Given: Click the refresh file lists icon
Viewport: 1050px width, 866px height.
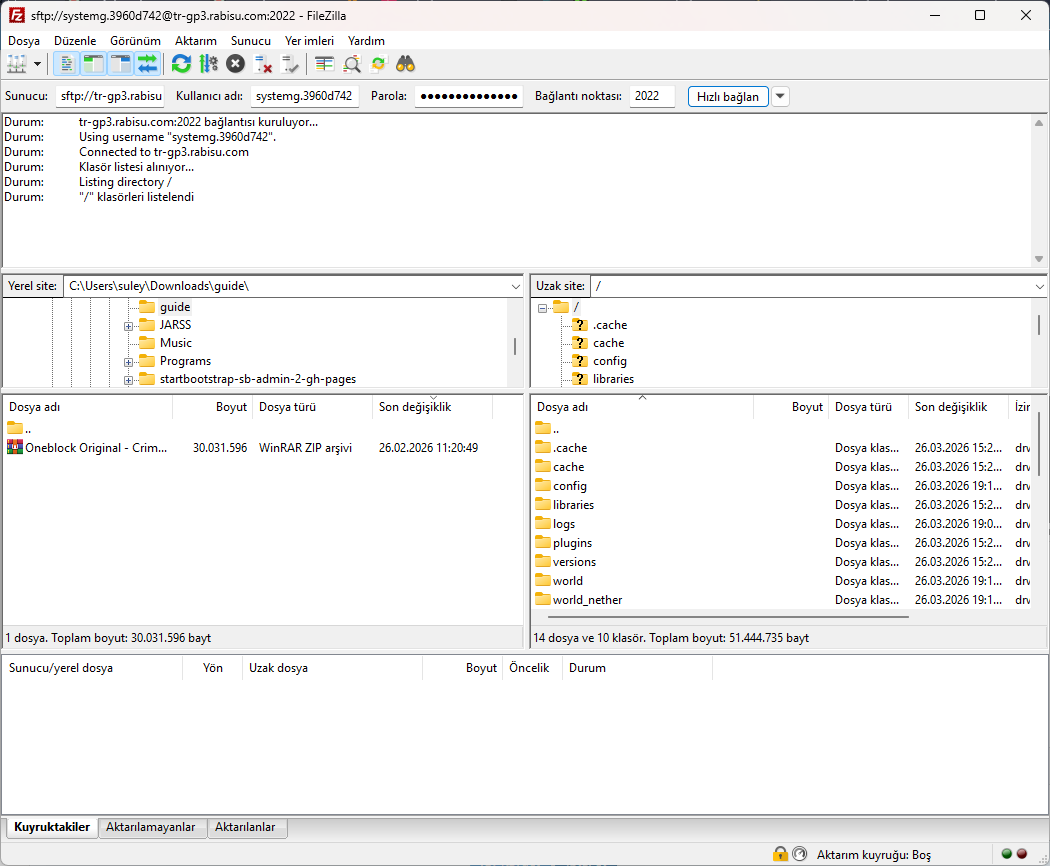Looking at the screenshot, I should click(x=181, y=64).
